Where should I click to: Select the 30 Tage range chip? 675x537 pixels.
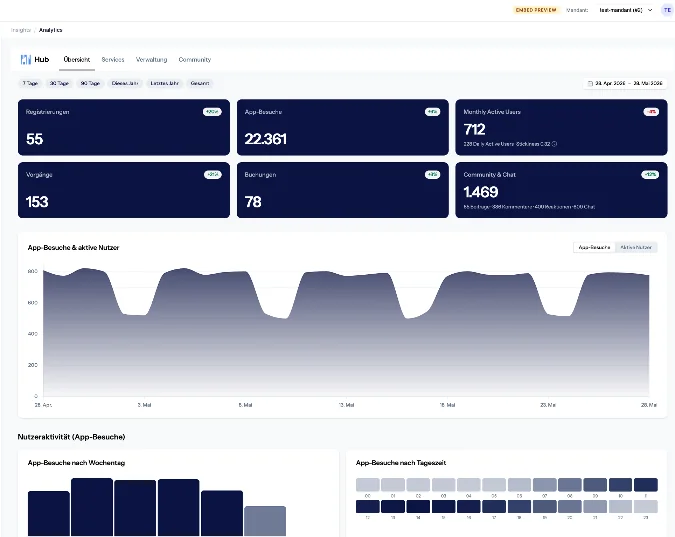coord(59,83)
